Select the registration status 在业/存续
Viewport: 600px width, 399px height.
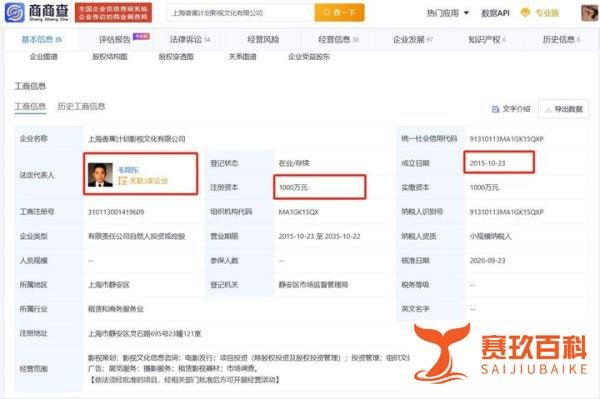click(294, 163)
